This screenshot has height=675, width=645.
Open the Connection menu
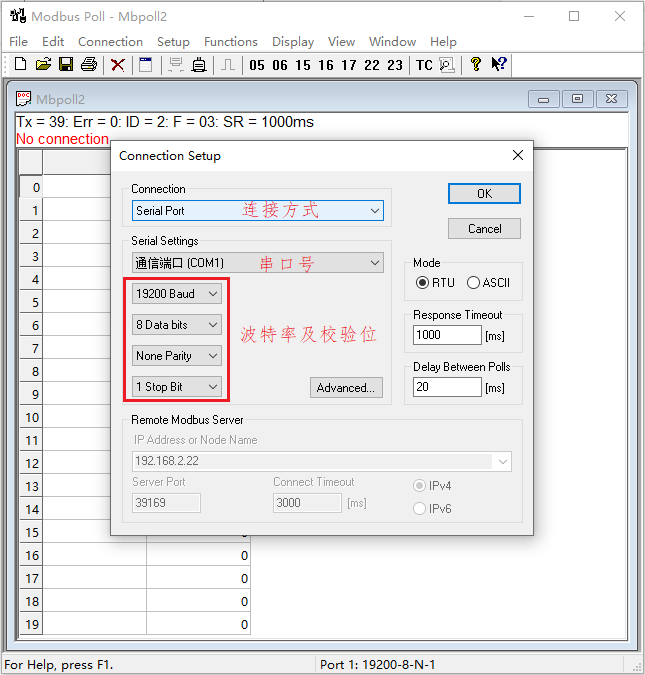(110, 42)
